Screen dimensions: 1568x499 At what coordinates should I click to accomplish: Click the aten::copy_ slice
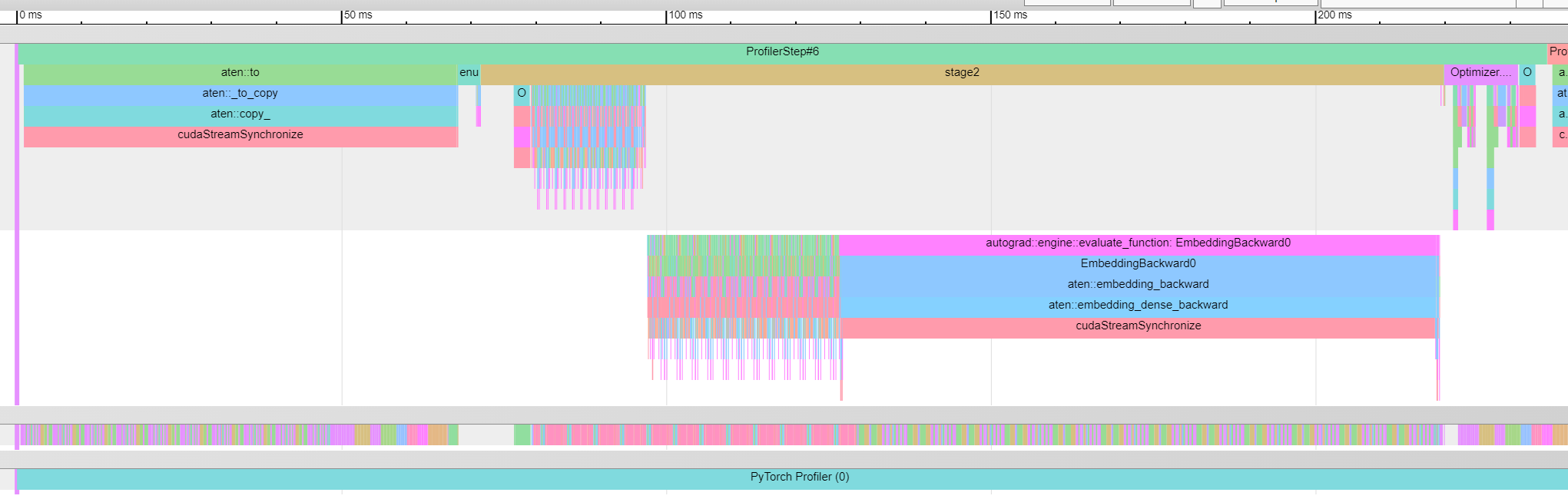pyautogui.click(x=240, y=114)
